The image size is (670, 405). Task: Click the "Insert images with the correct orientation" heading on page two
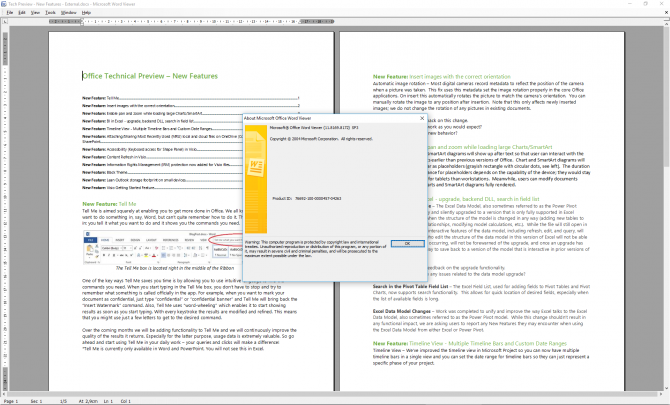pyautogui.click(x=441, y=76)
